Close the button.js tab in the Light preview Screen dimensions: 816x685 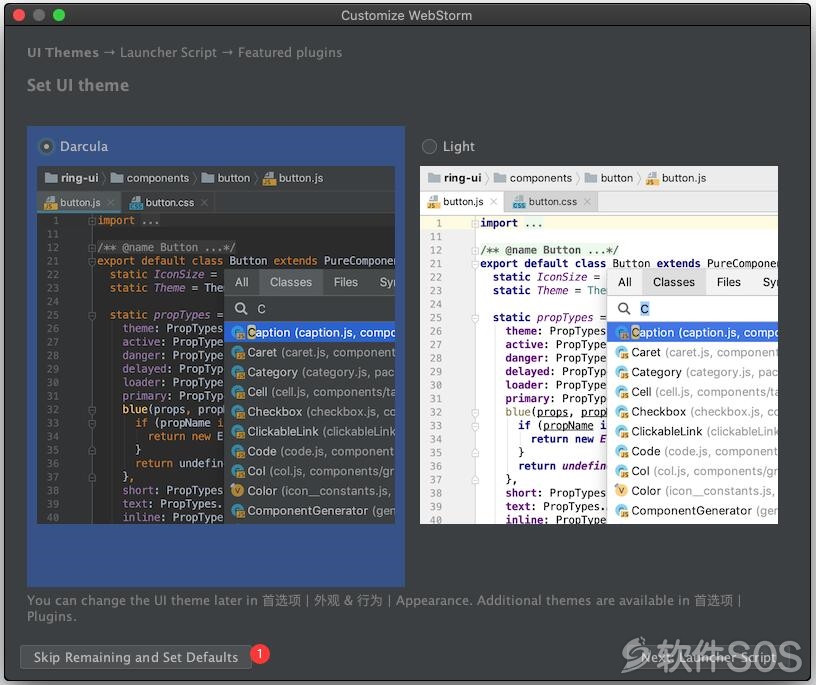click(x=493, y=202)
